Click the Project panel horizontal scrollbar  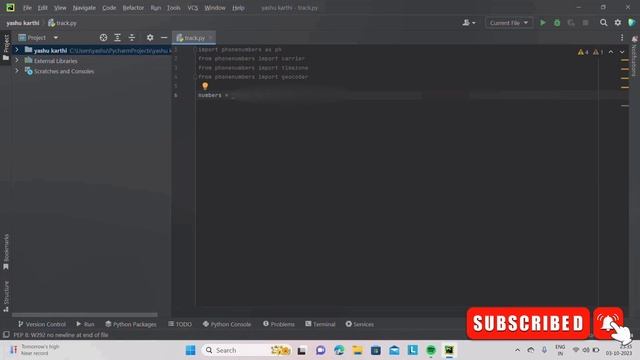click(x=84, y=315)
